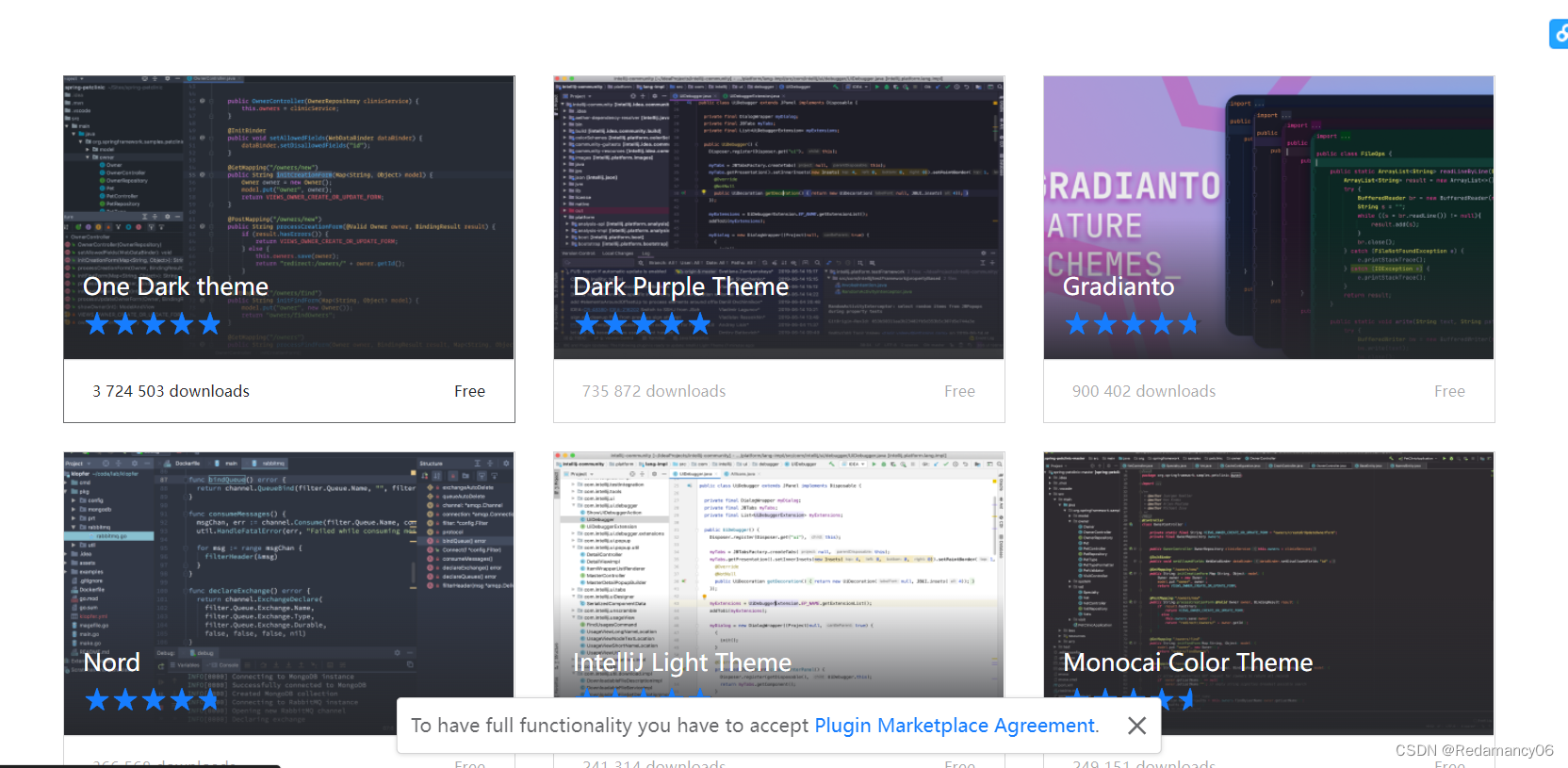Click '3 724 503 downloads' text
This screenshot has width=1568, height=768.
pyautogui.click(x=171, y=391)
